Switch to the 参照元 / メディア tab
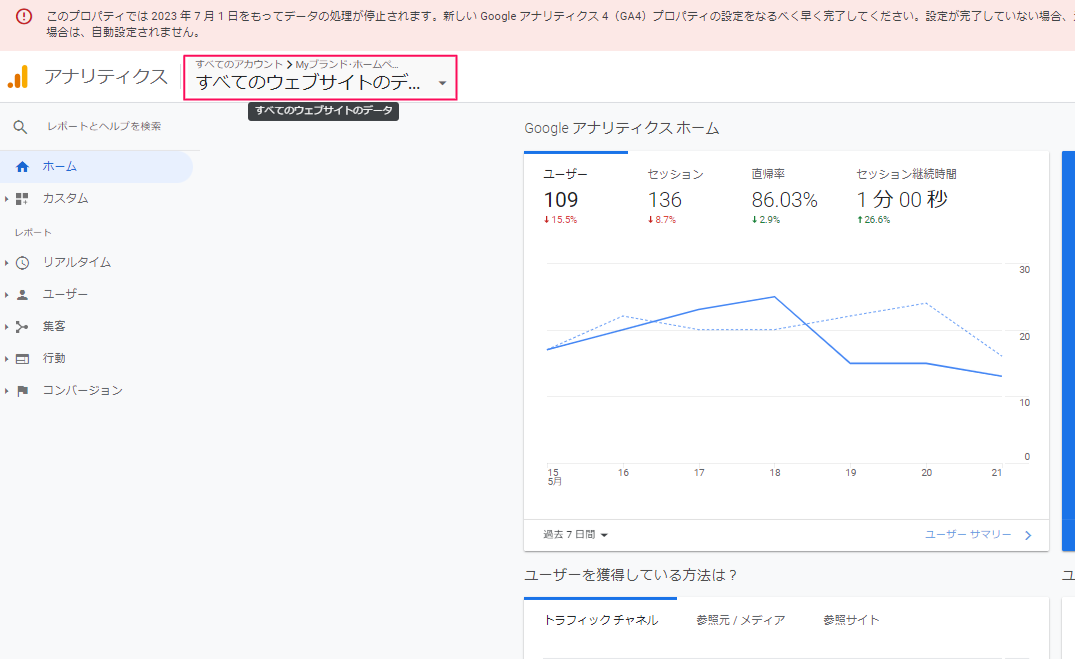Screen dimensions: 1075x659 point(740,619)
